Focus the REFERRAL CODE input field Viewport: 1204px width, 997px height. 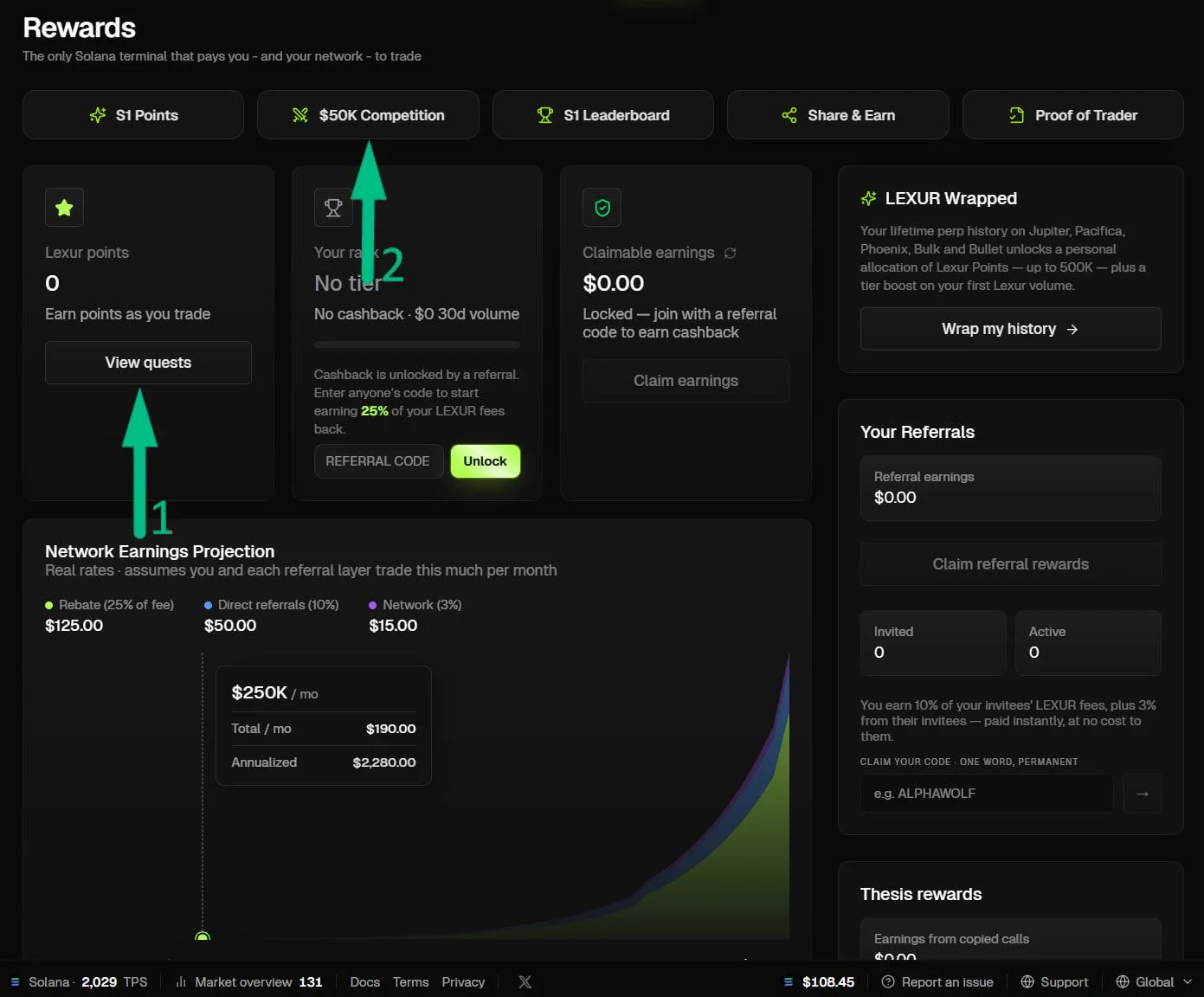(x=378, y=461)
